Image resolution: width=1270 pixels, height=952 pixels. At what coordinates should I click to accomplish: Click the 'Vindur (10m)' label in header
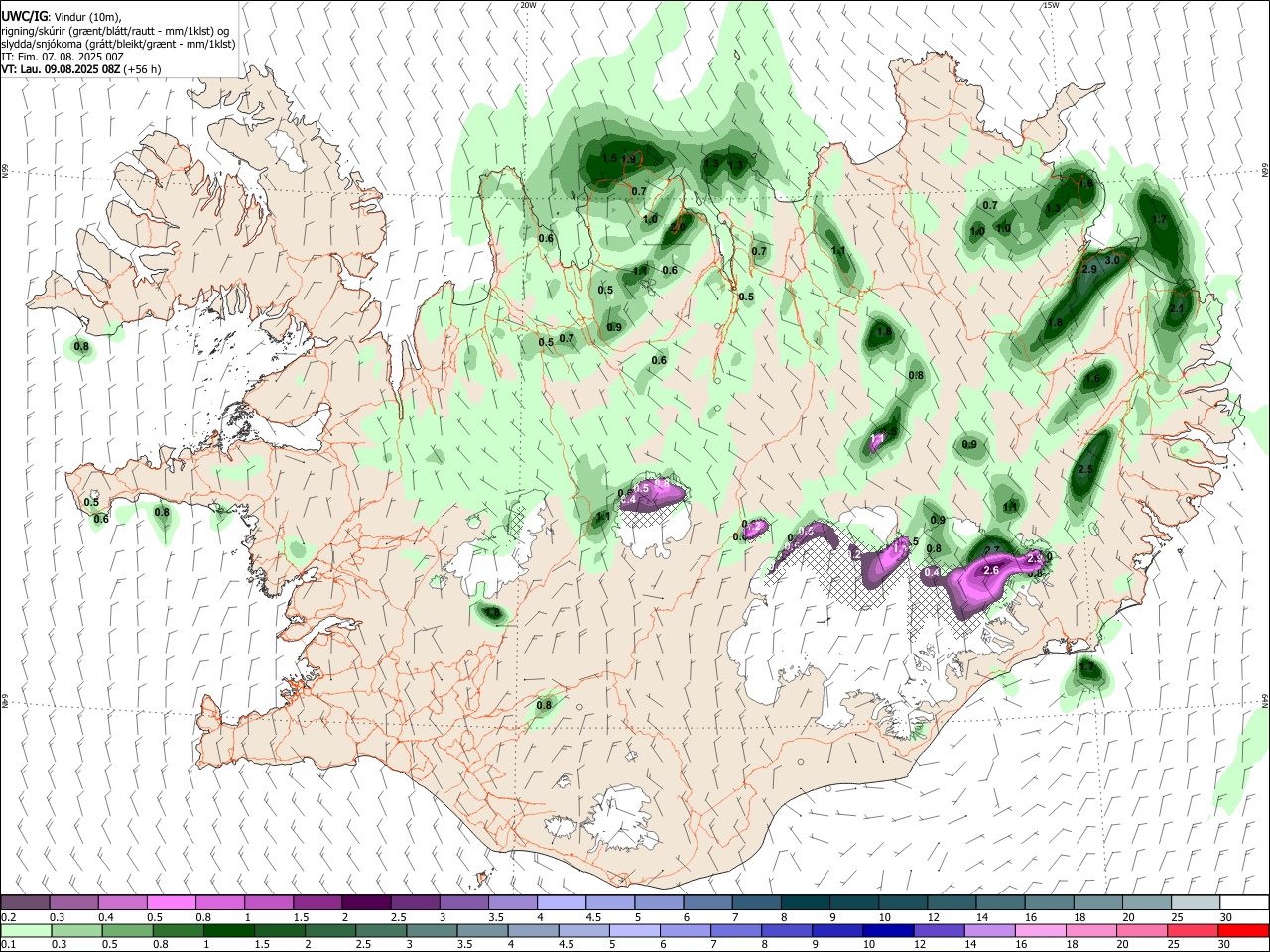87,17
